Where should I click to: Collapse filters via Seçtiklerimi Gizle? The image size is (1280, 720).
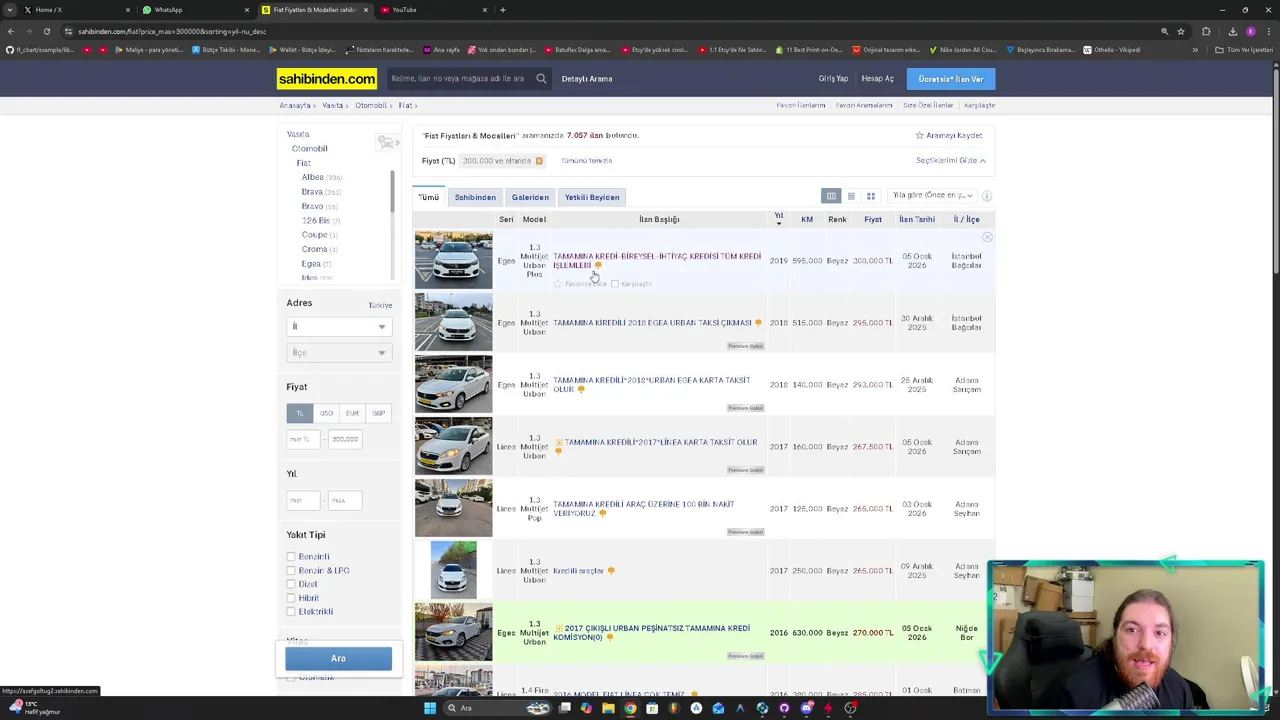[950, 161]
